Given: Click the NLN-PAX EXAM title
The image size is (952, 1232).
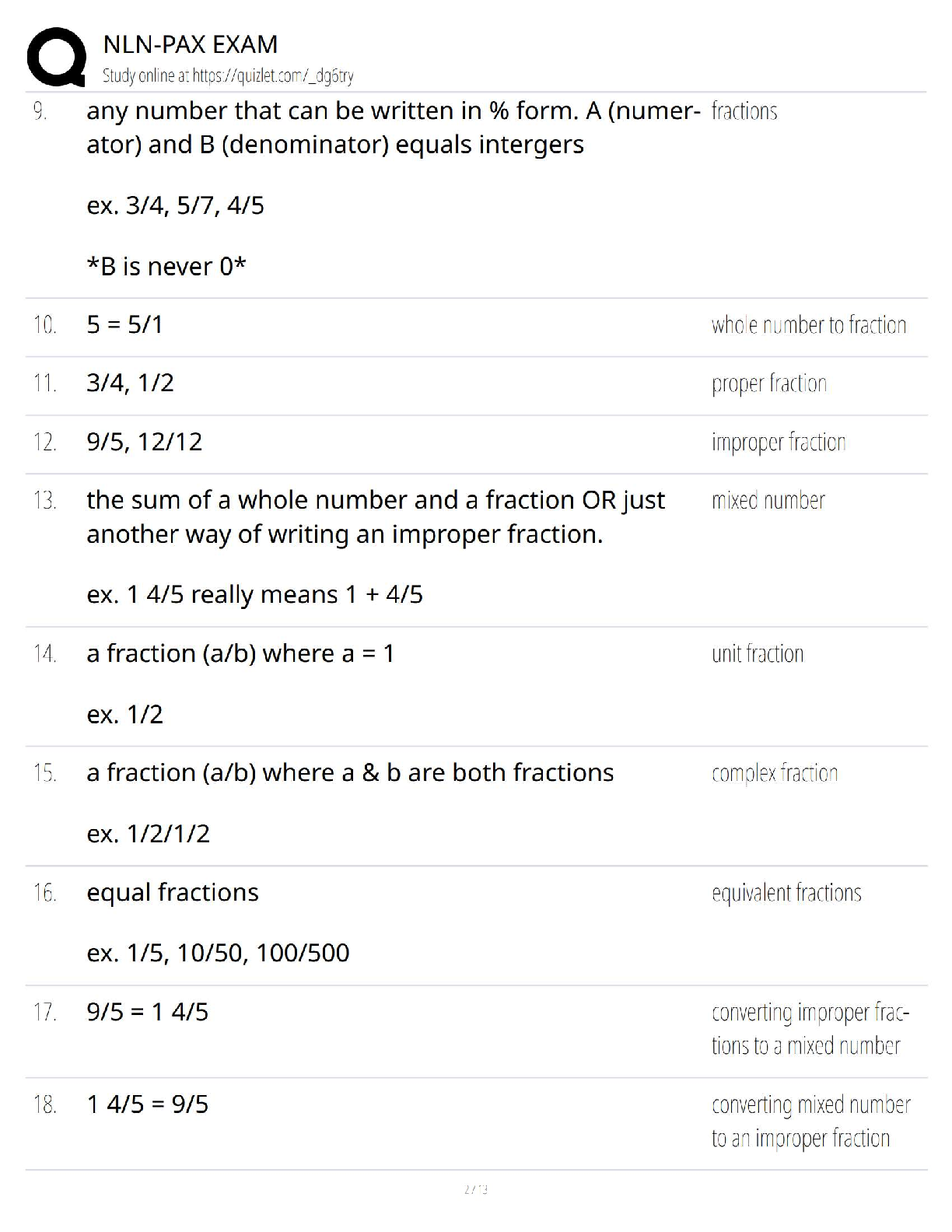Looking at the screenshot, I should 191,45.
